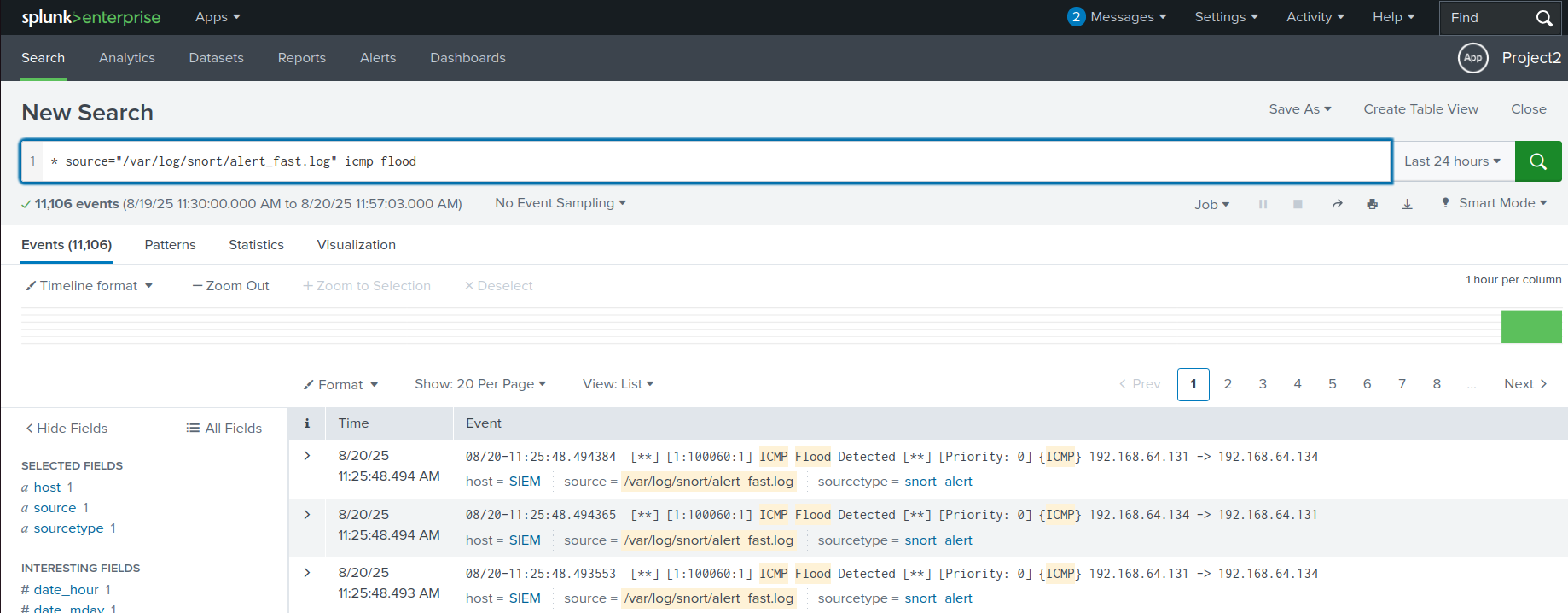
Task: Click the info column header icon
Action: [307, 423]
